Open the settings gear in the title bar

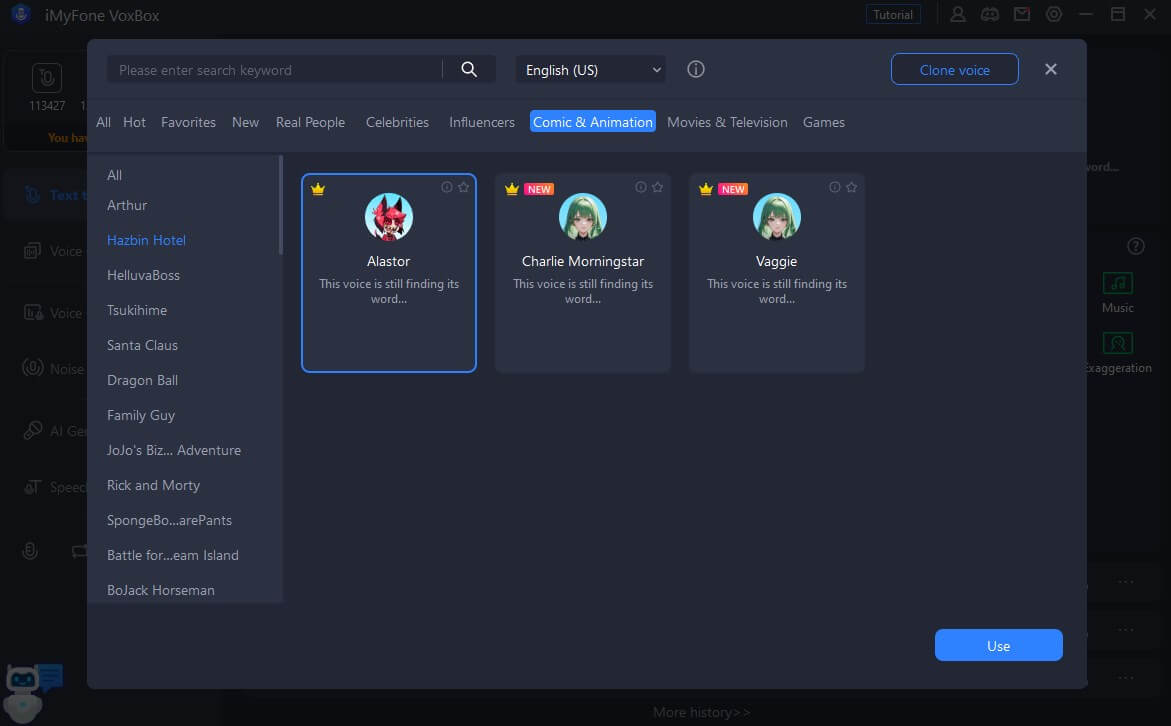1053,14
